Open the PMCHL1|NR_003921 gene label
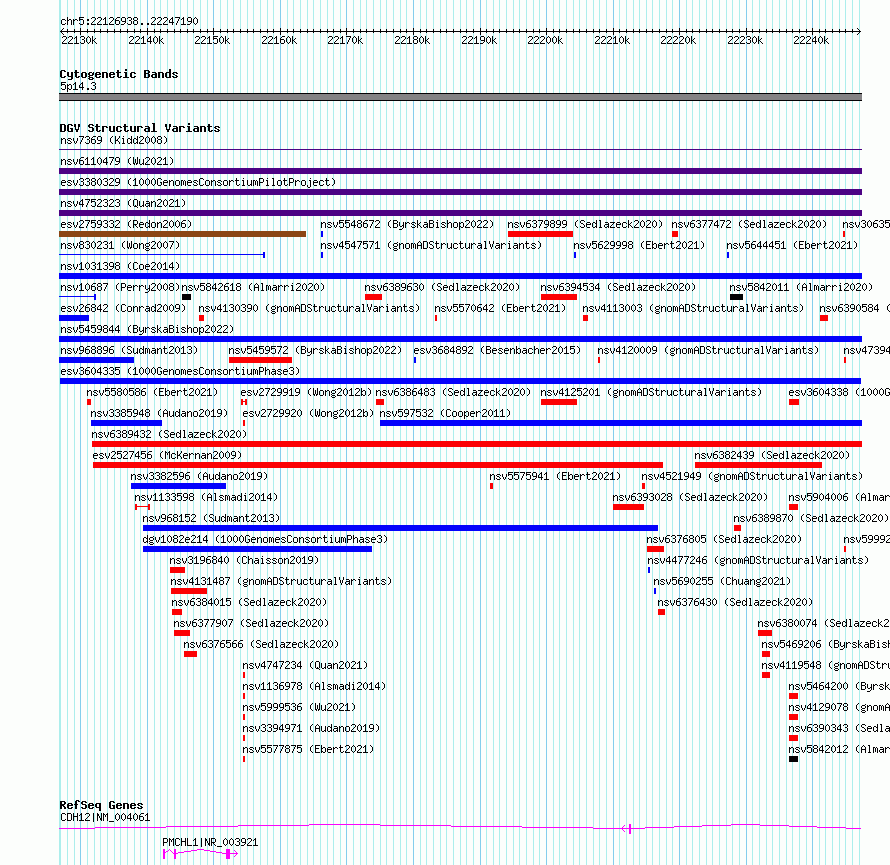Viewport: 890px width, 865px height. 210,842
